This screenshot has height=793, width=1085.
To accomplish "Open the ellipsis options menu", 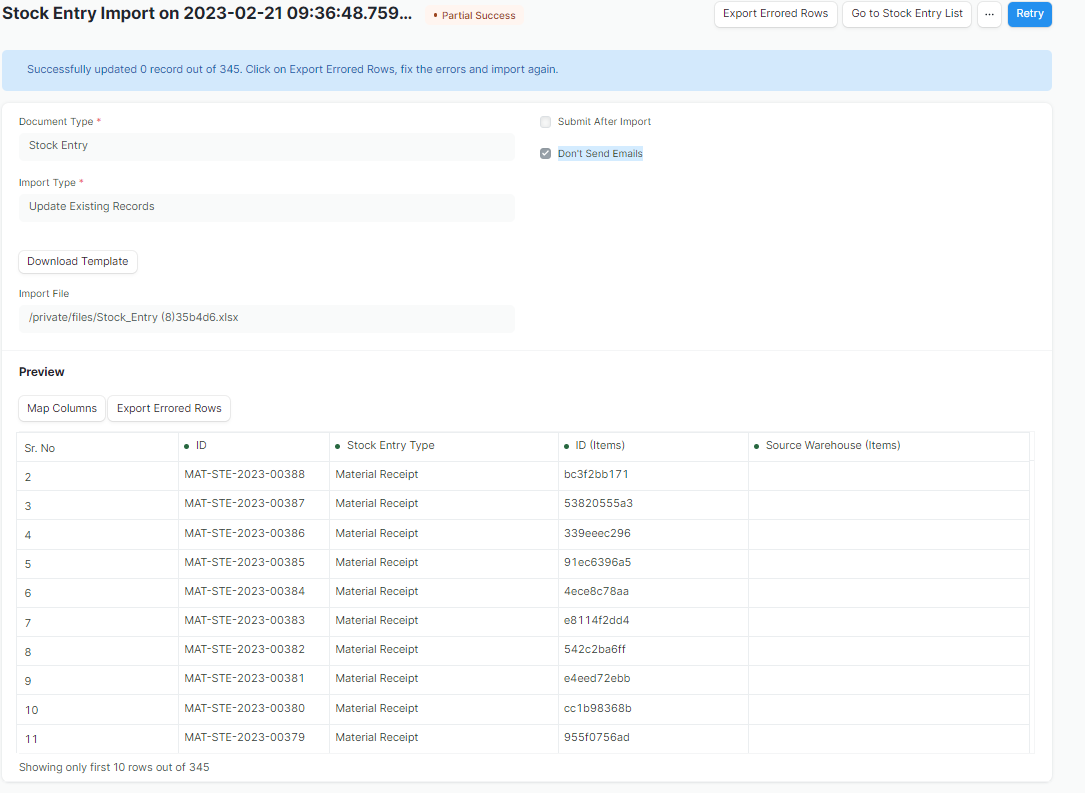I will [989, 14].
